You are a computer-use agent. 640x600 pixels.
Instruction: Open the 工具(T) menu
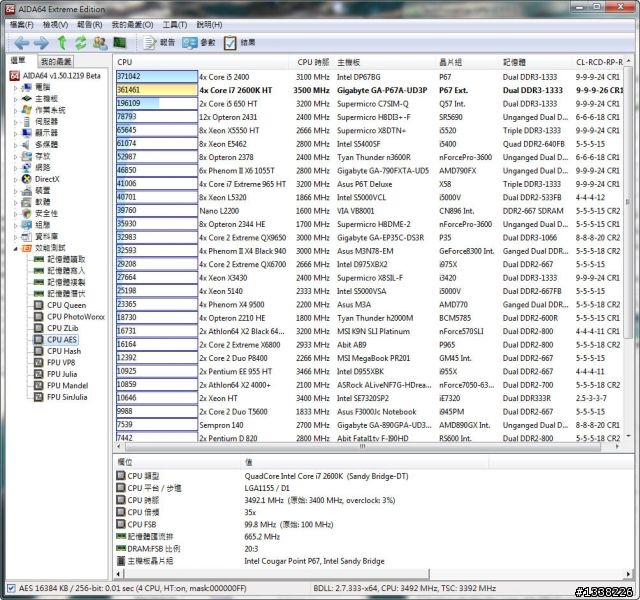coord(175,25)
